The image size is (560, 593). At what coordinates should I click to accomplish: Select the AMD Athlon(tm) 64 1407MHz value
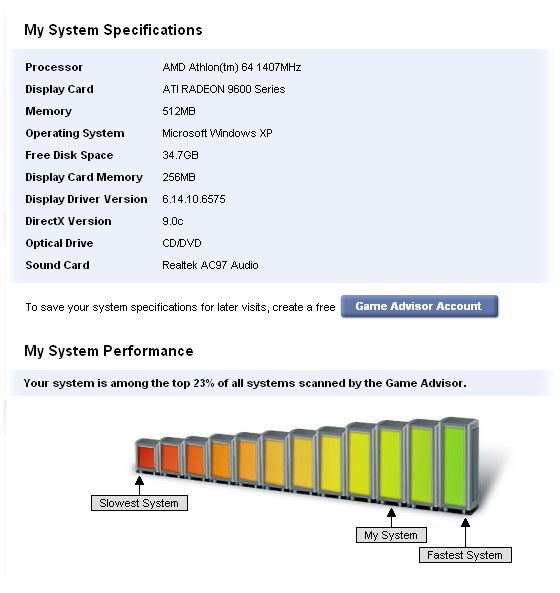click(232, 67)
